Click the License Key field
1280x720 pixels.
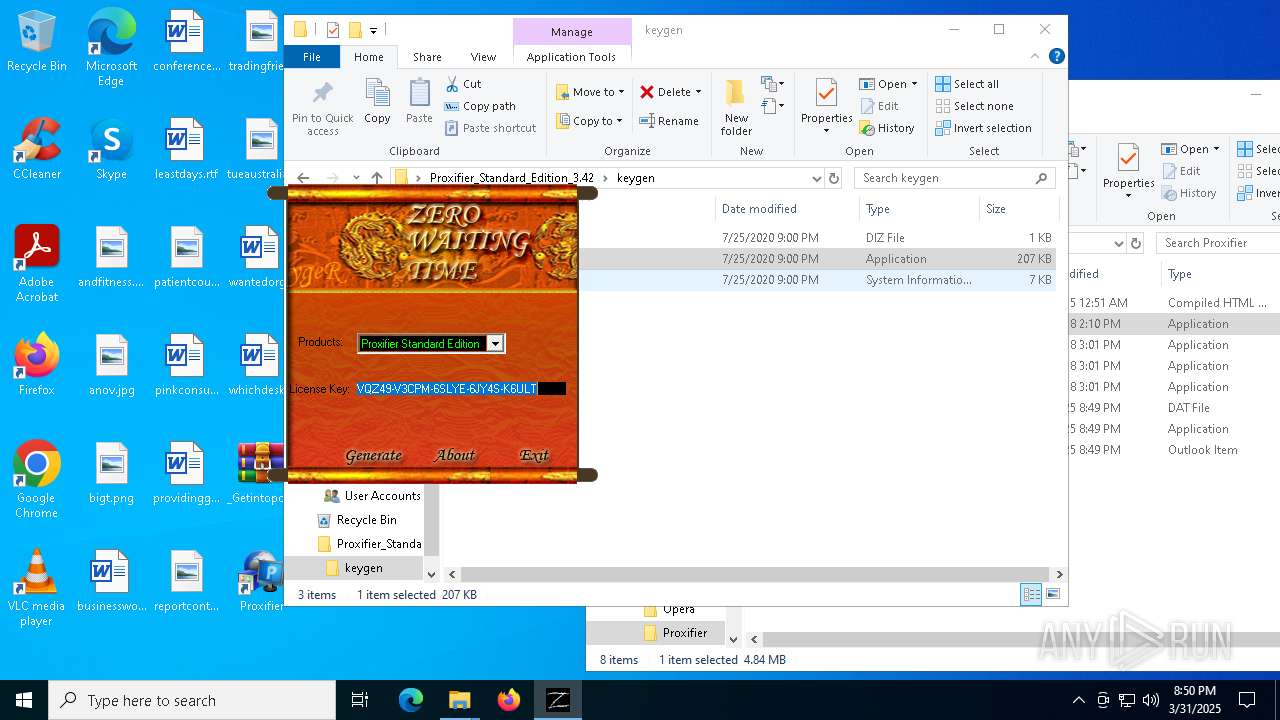(x=461, y=388)
